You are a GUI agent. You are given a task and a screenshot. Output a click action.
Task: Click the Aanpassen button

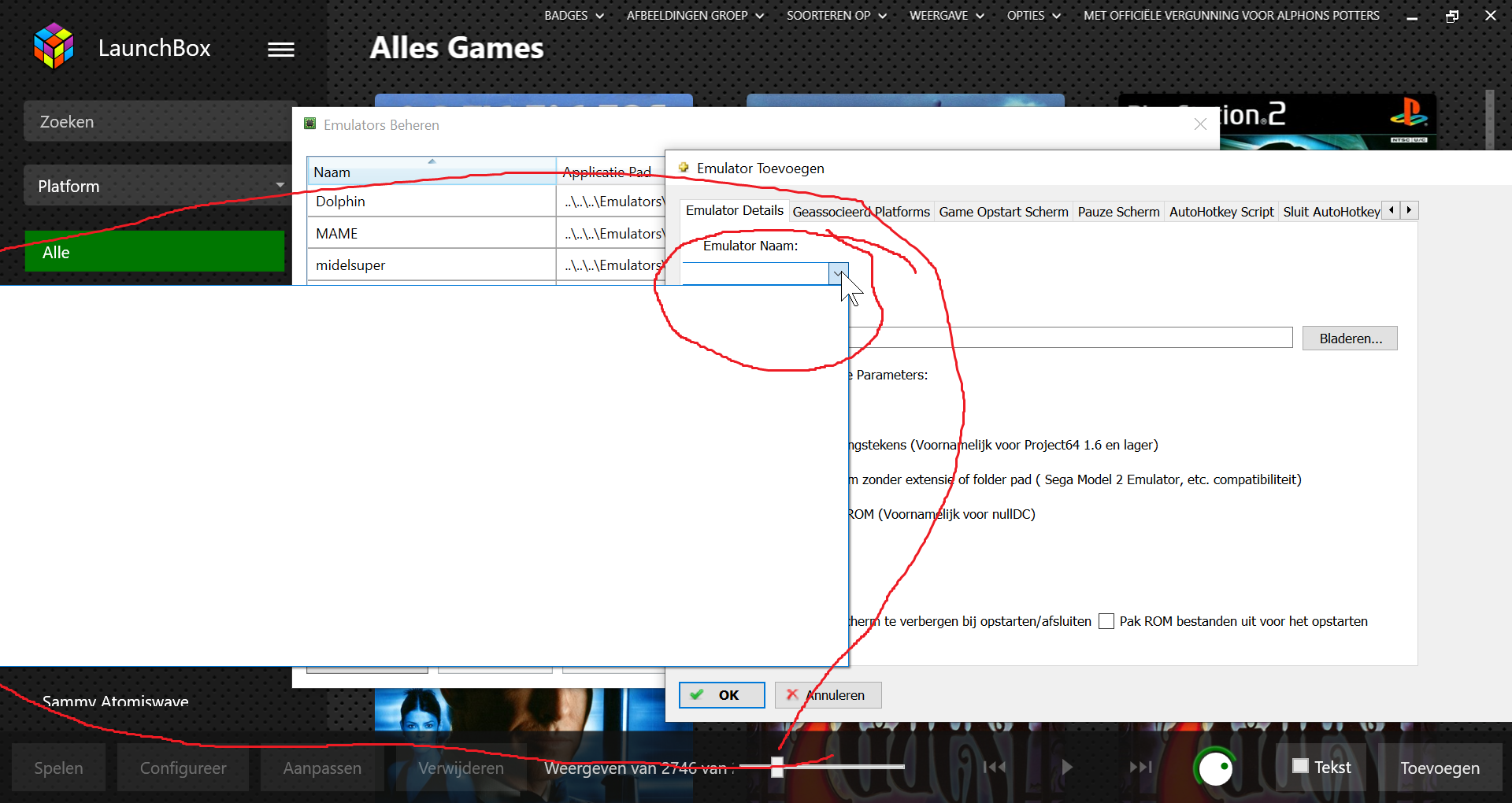tap(322, 768)
